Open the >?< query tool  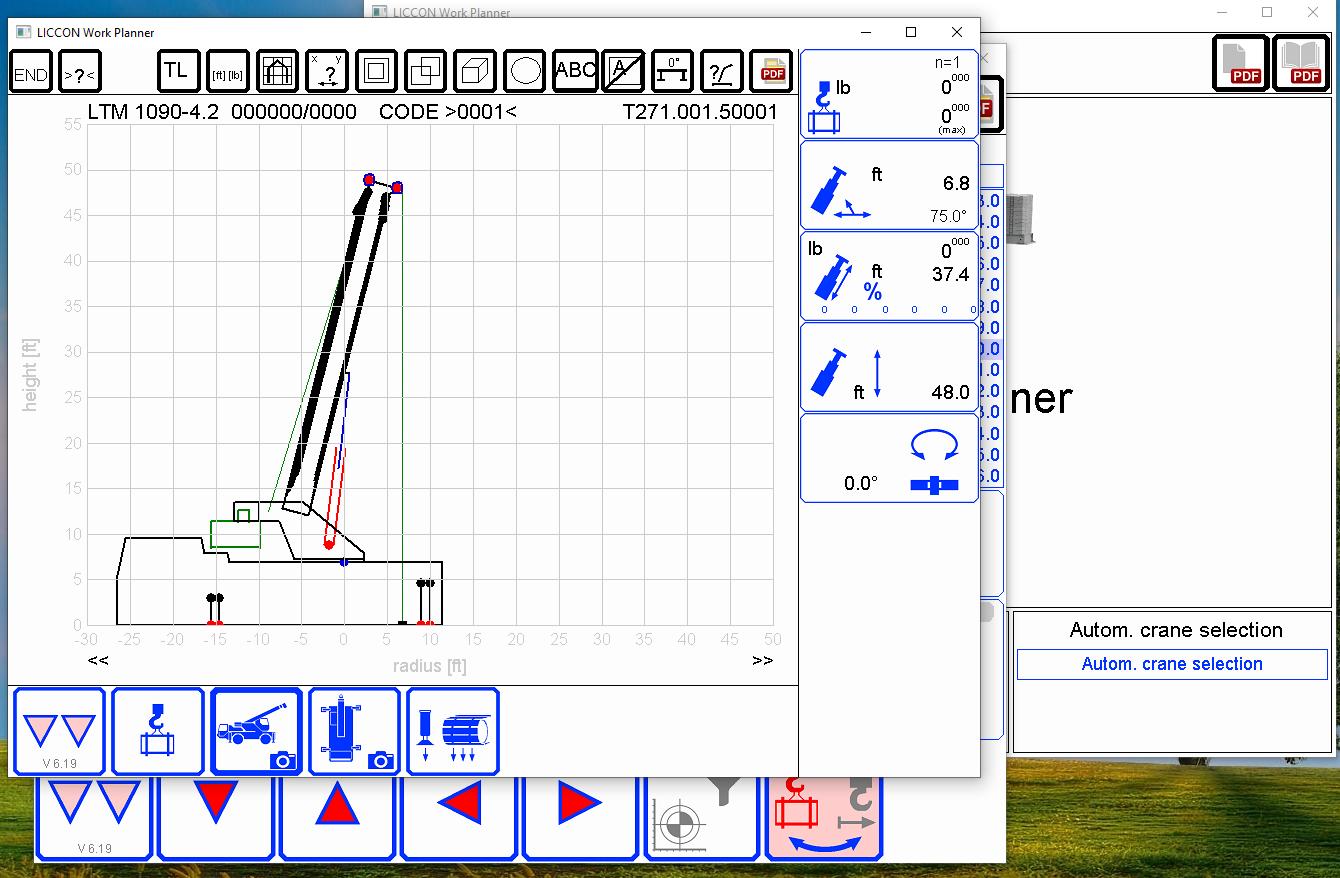[x=80, y=72]
